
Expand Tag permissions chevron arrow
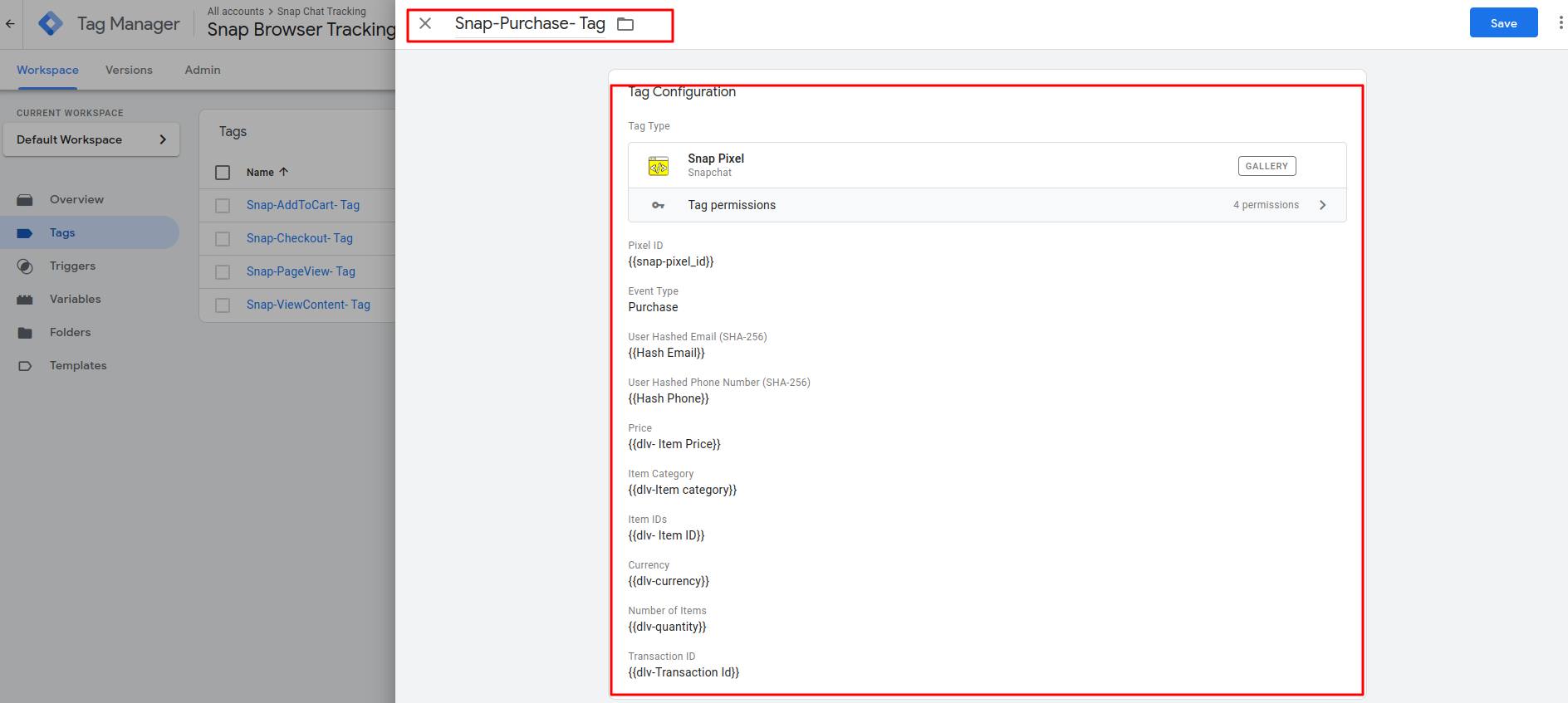point(1323,205)
